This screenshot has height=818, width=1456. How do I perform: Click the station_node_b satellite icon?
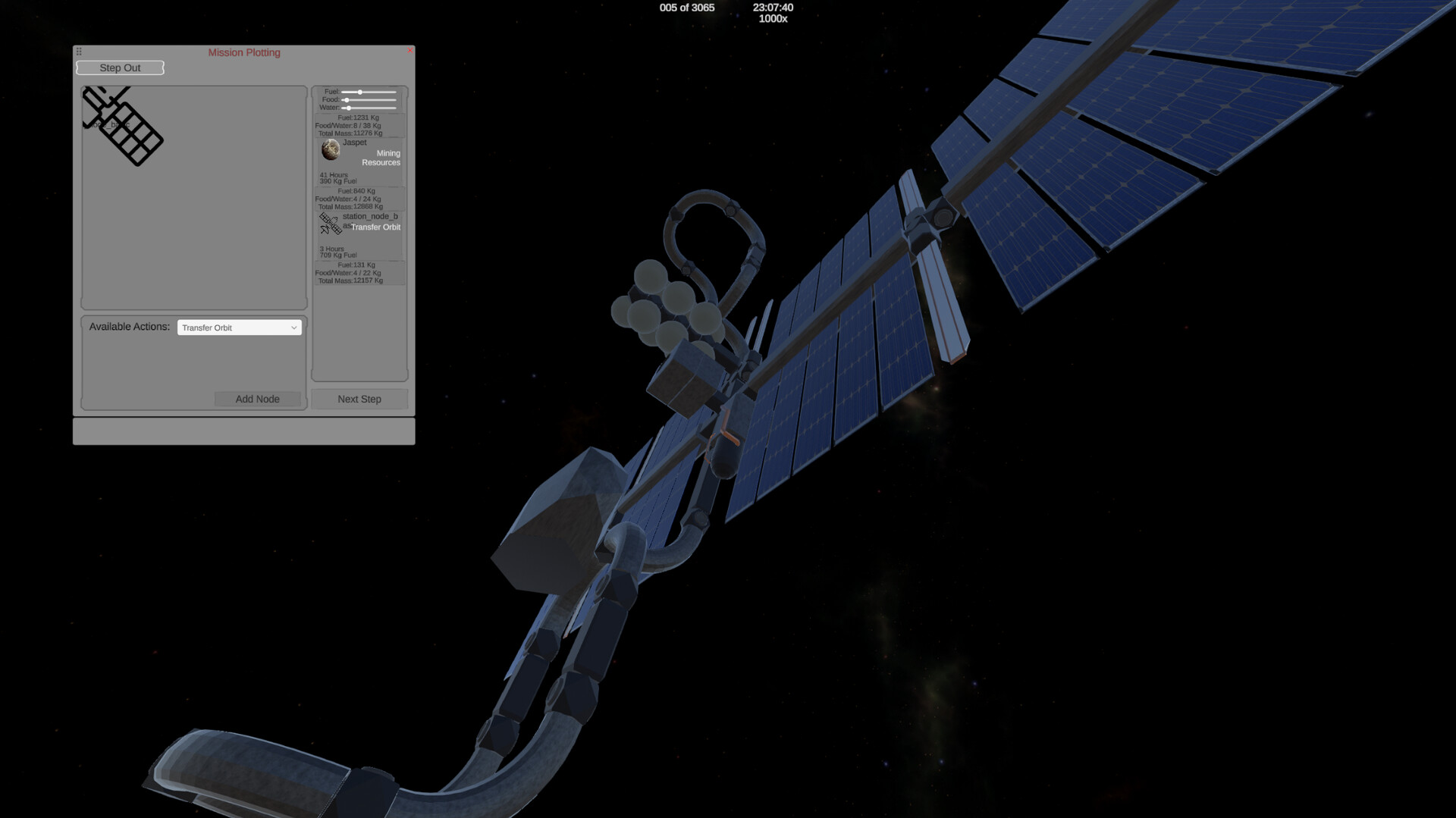(x=328, y=223)
